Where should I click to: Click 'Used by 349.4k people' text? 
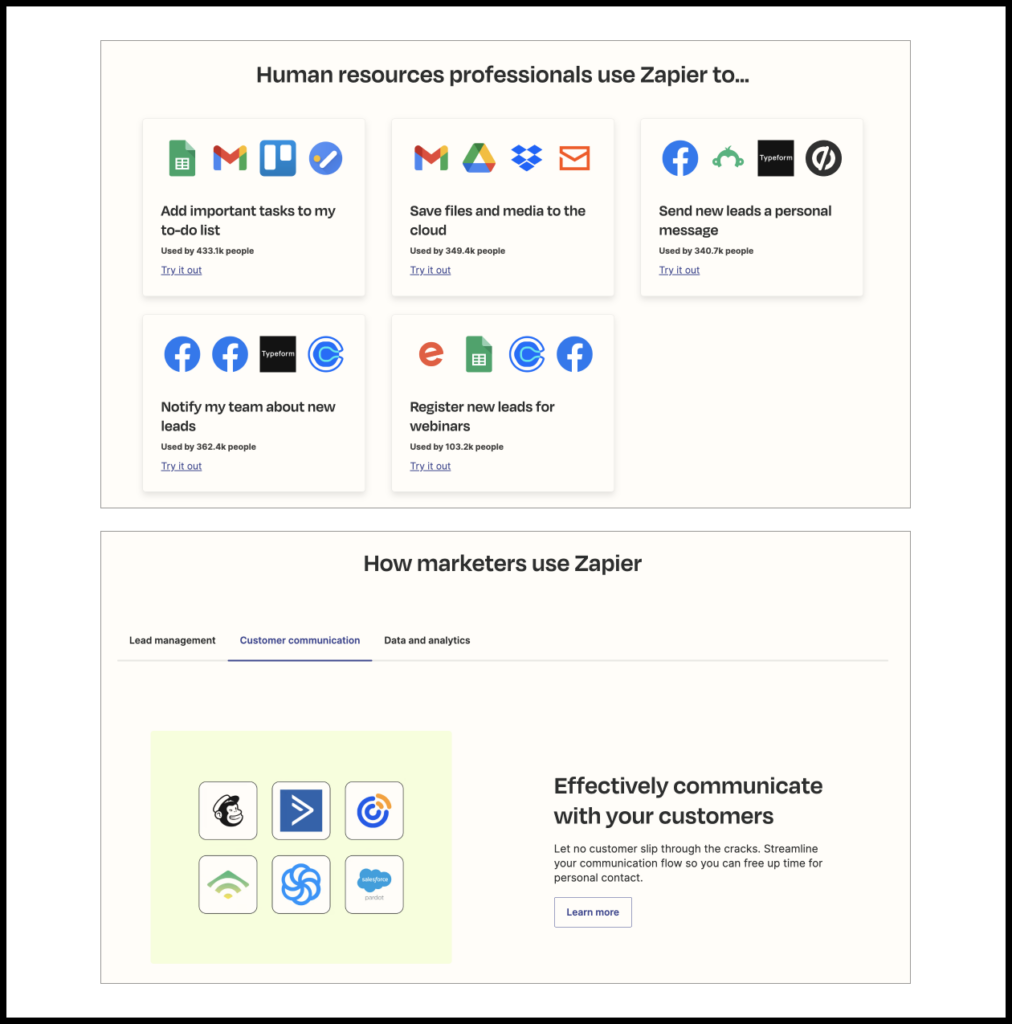458,251
